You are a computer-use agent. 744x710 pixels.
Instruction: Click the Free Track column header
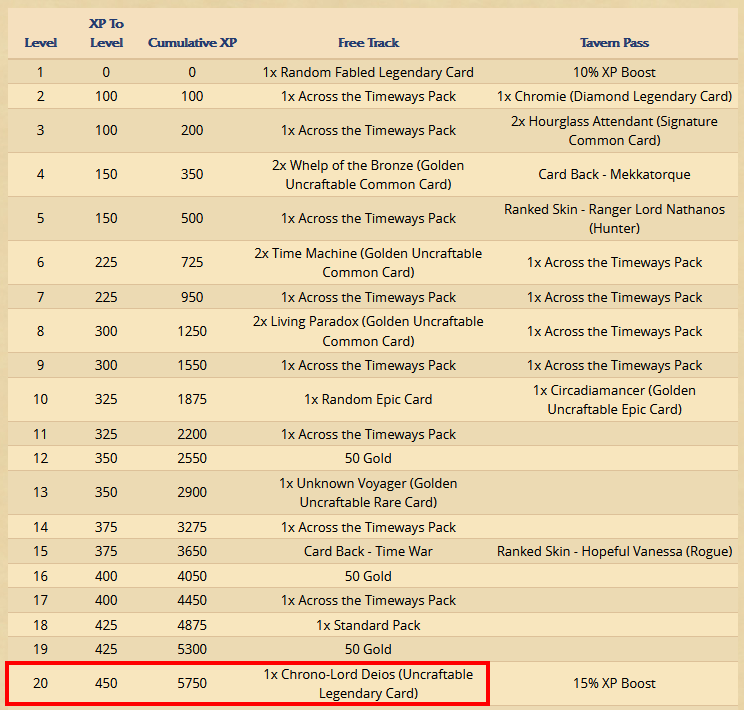pos(368,43)
